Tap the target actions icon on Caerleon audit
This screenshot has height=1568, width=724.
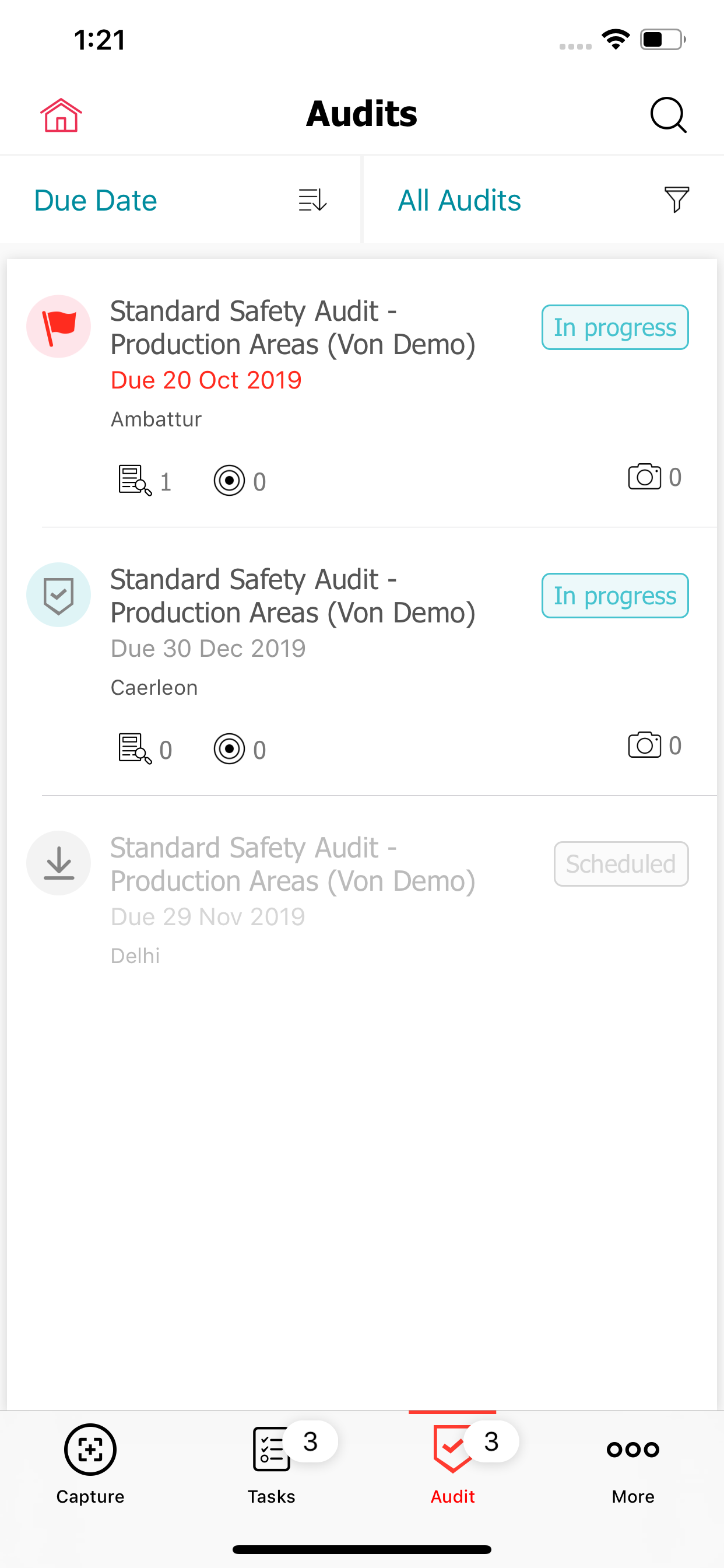(x=229, y=750)
